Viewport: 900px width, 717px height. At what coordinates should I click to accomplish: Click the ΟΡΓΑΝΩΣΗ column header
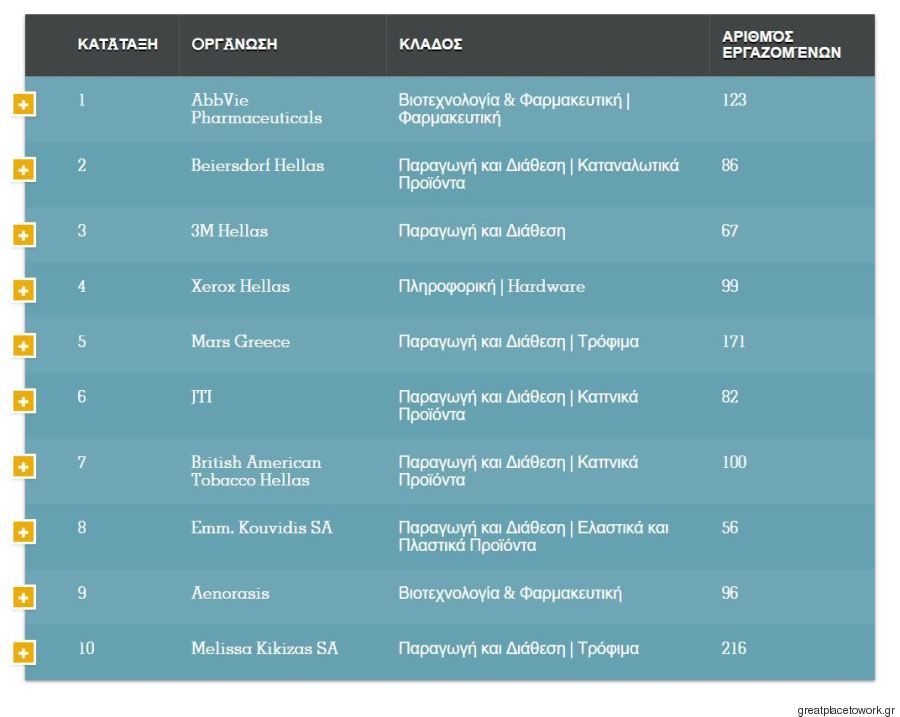234,44
